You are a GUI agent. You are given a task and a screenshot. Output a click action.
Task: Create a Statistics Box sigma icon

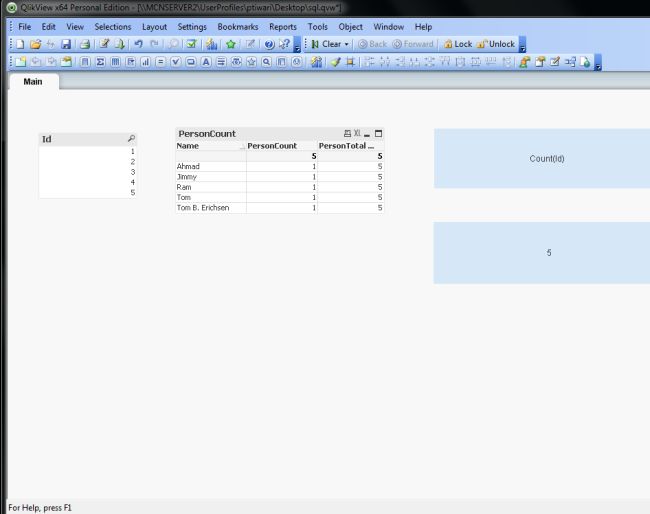coord(100,62)
